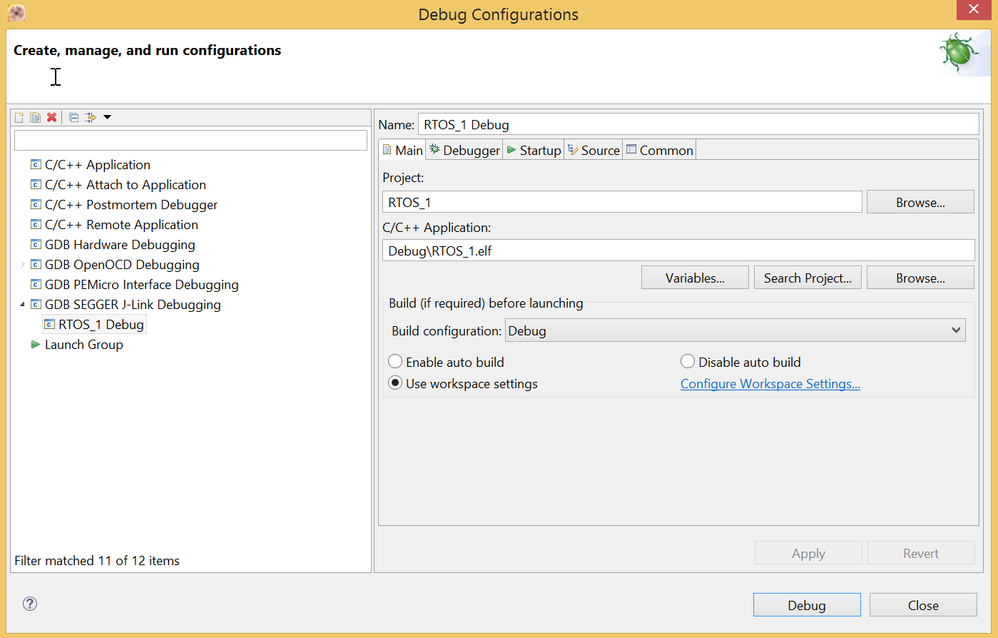Select the GDB Hardware Debugging entry

pyautogui.click(x=119, y=244)
